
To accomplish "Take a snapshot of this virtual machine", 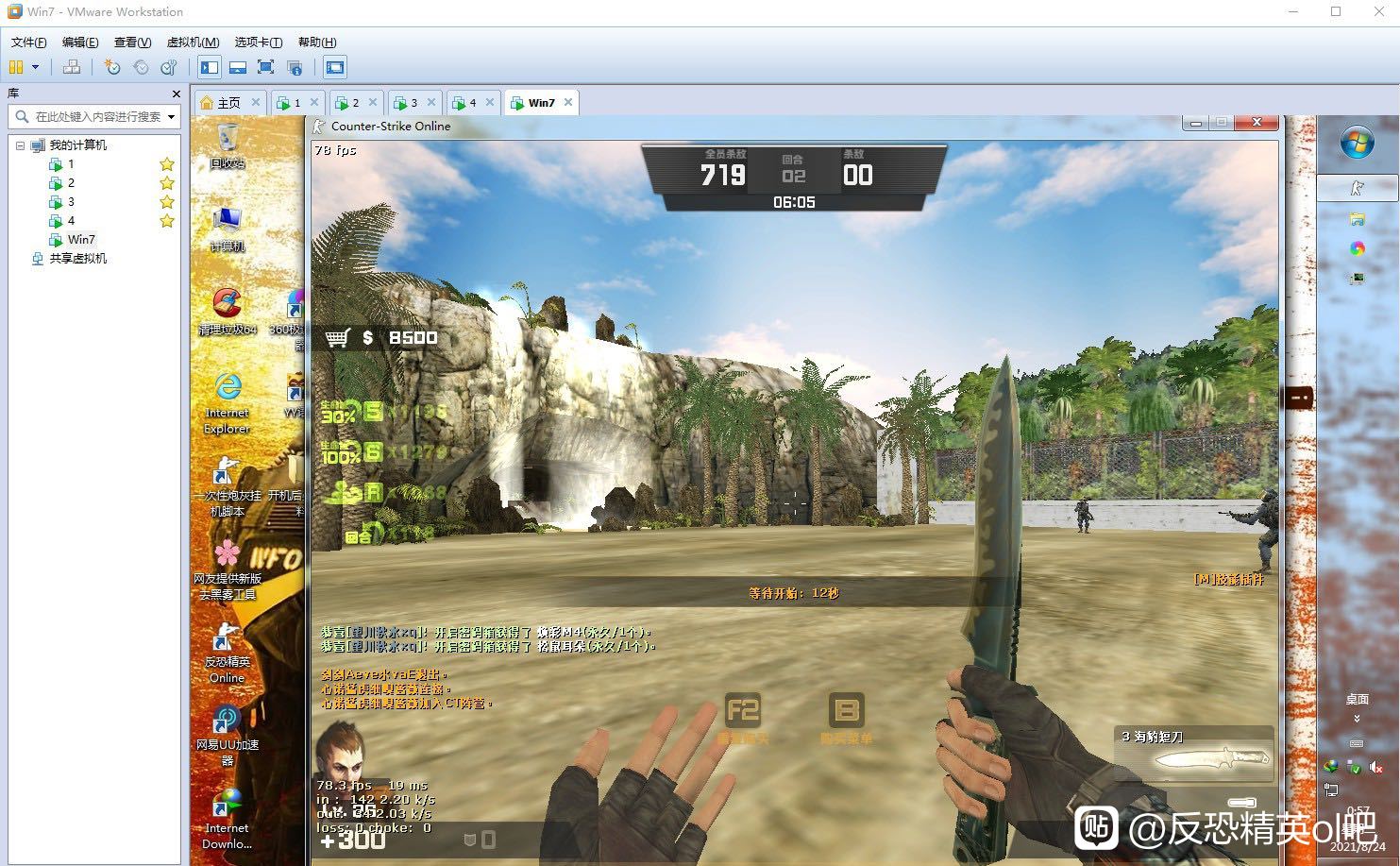I will click(x=112, y=67).
